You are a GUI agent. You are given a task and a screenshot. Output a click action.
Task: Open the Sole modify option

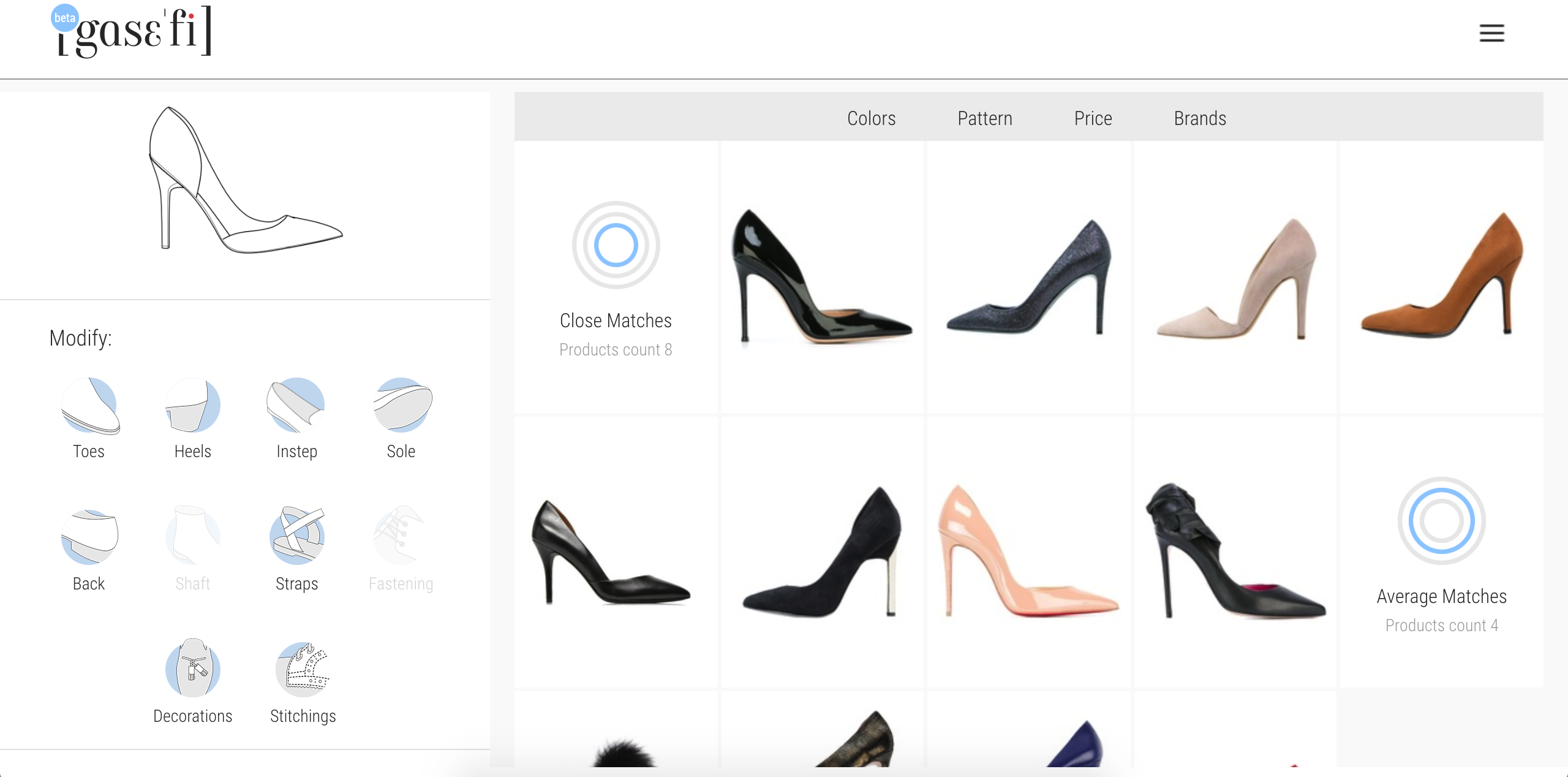click(401, 406)
